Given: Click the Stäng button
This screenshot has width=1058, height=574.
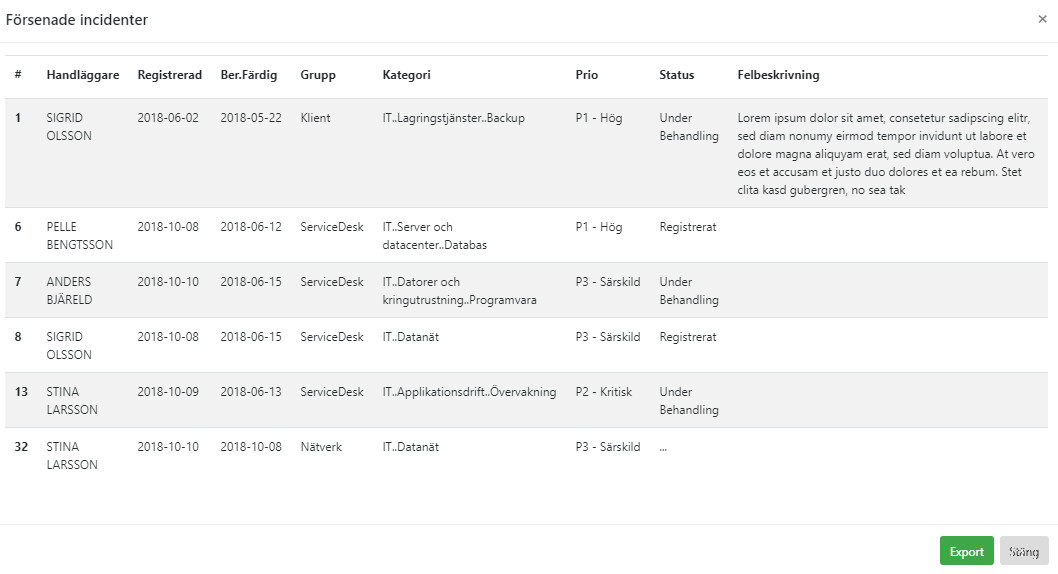Looking at the screenshot, I should pyautogui.click(x=1024, y=551).
